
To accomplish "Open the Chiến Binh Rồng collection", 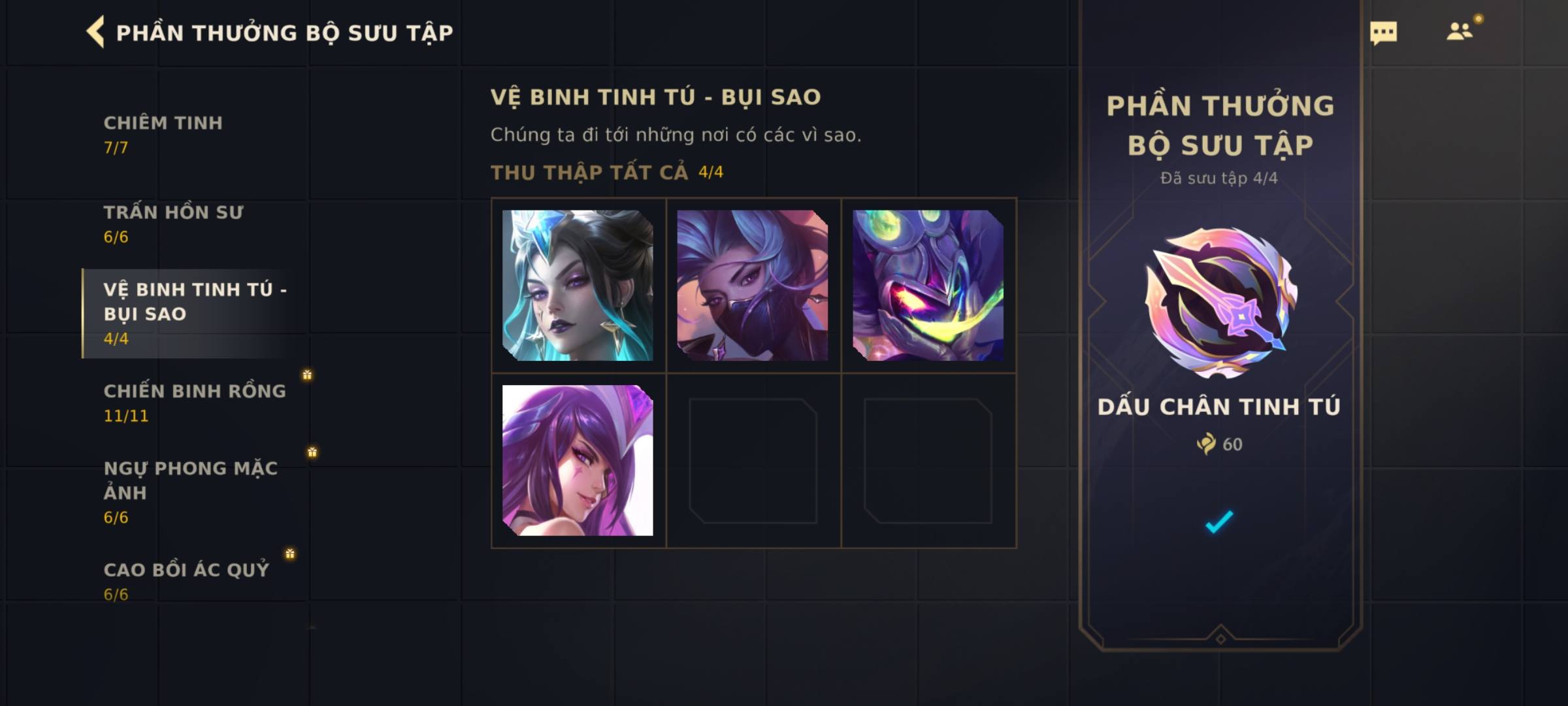I will click(195, 403).
